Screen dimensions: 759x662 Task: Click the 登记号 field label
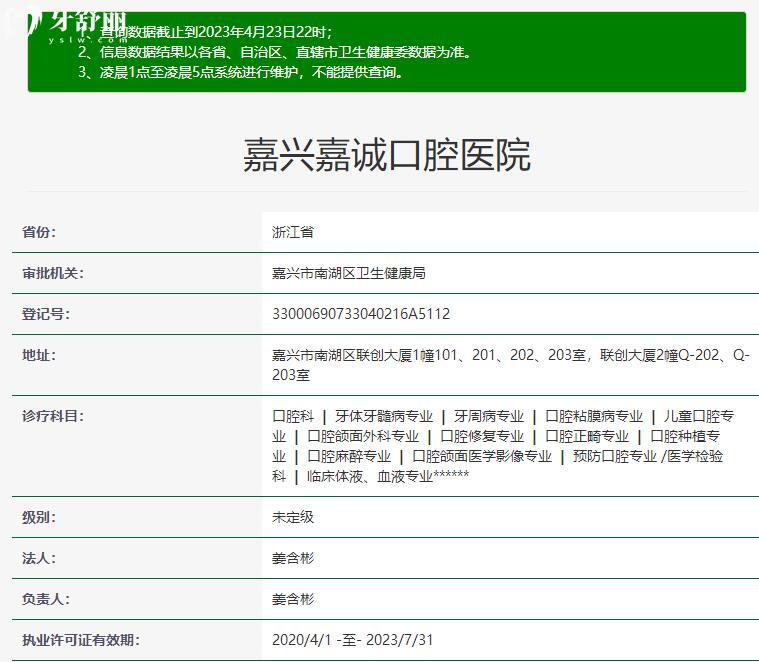click(46, 314)
